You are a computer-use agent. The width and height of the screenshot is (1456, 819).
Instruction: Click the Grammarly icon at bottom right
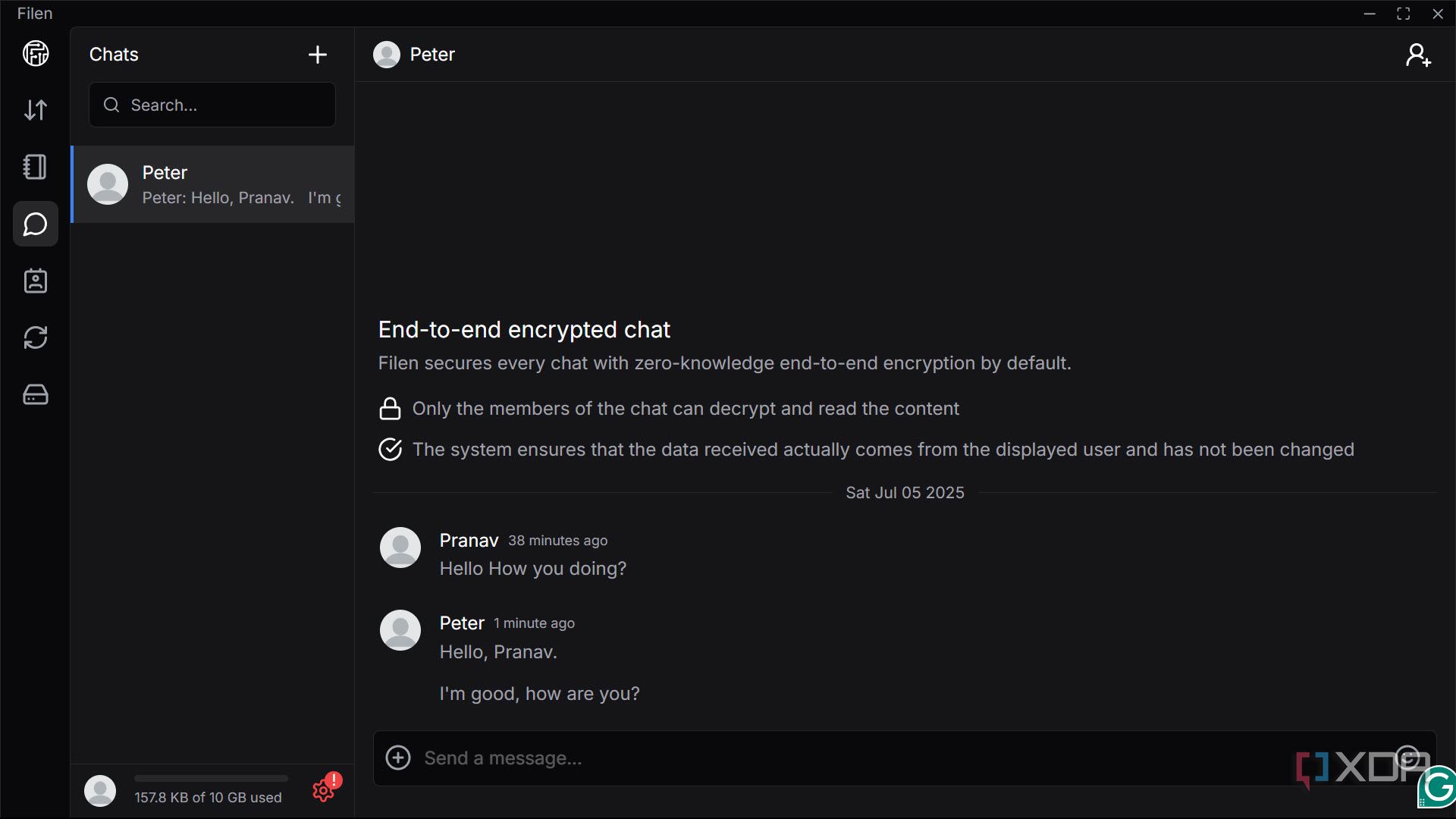pos(1438,787)
